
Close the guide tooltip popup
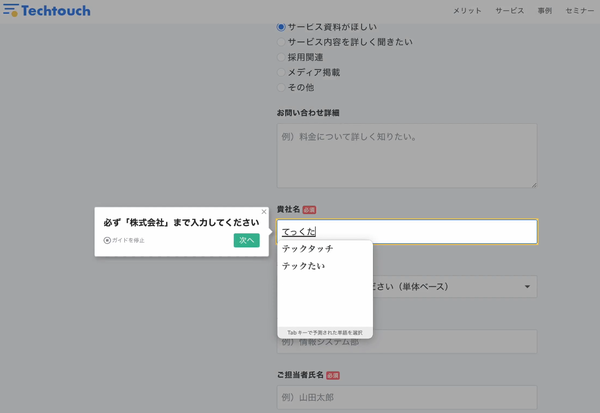click(x=264, y=212)
